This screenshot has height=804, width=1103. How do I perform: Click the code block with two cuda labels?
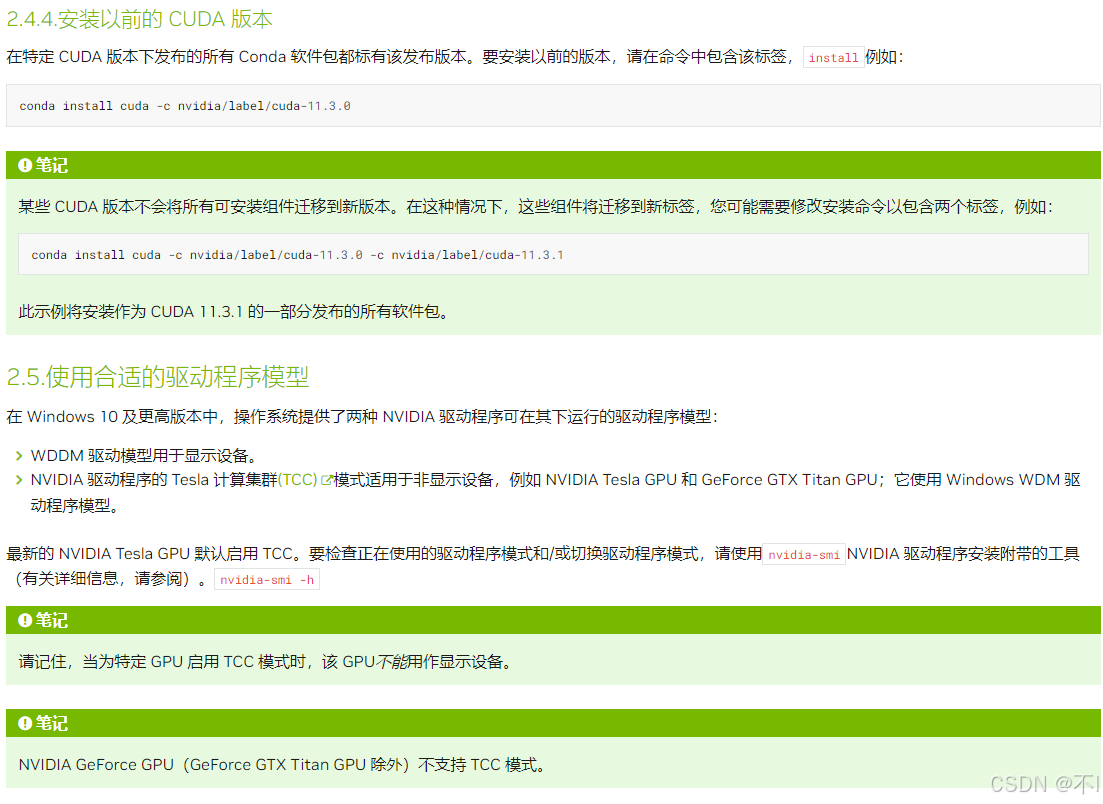pyautogui.click(x=551, y=254)
